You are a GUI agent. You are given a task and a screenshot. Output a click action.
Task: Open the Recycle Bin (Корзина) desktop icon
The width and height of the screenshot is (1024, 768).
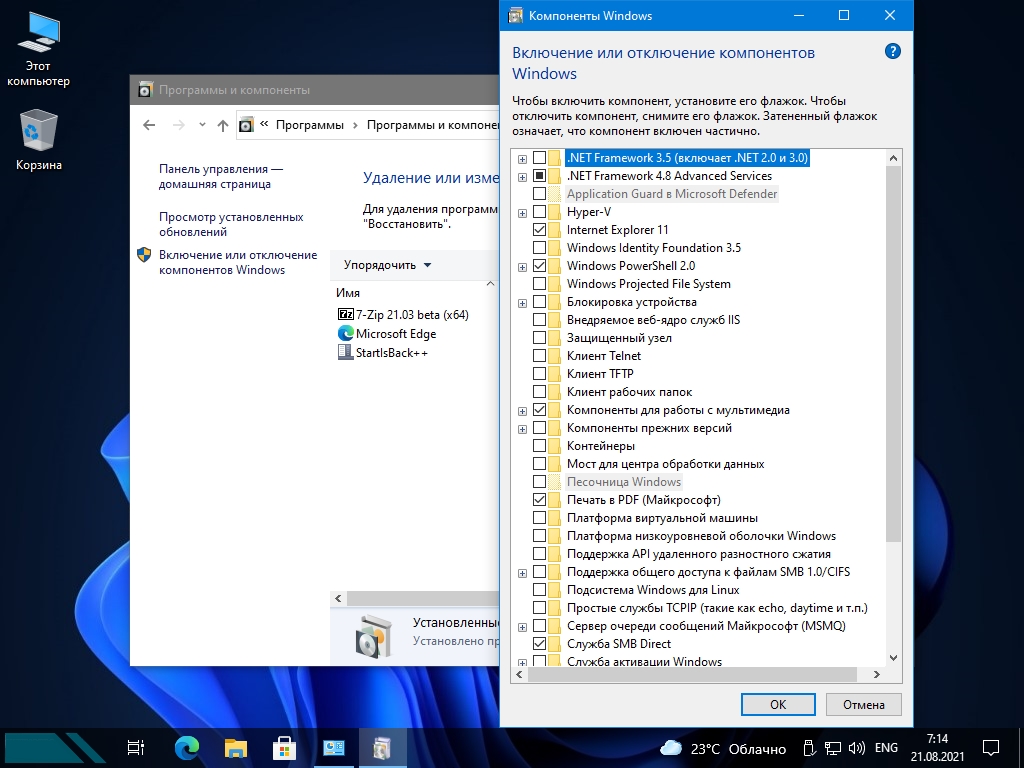[x=39, y=133]
